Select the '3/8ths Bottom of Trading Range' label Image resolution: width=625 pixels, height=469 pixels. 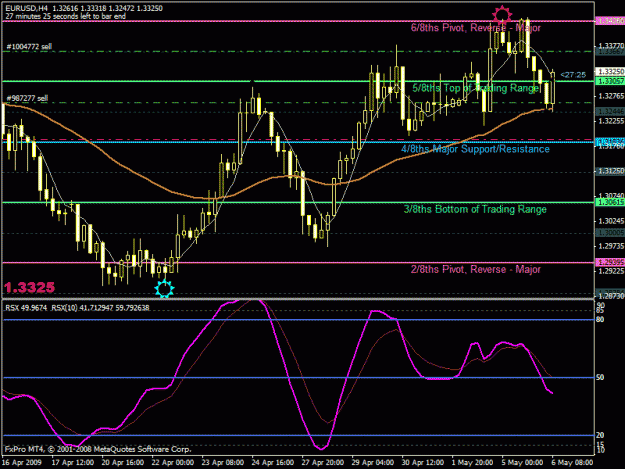coord(475,209)
